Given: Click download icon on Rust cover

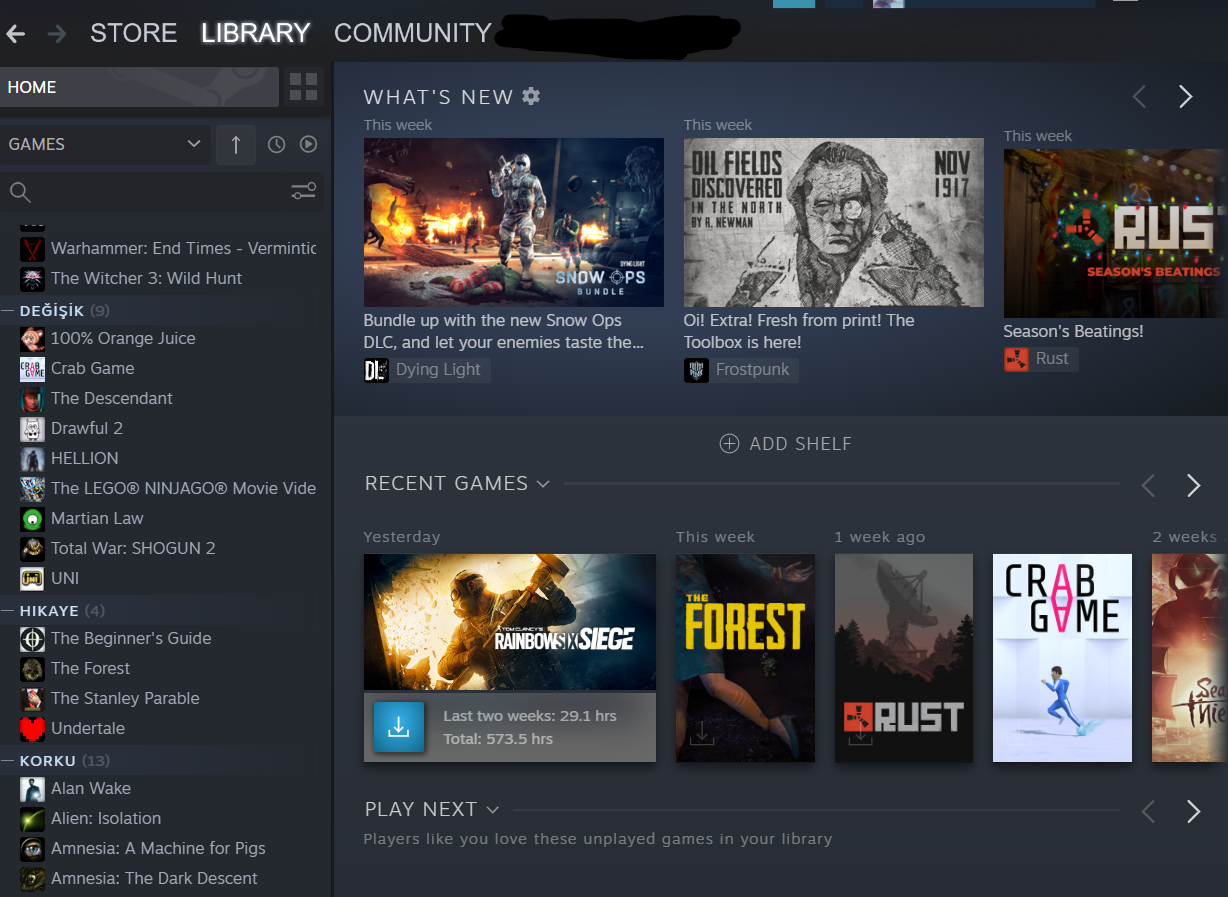Looking at the screenshot, I should point(861,735).
